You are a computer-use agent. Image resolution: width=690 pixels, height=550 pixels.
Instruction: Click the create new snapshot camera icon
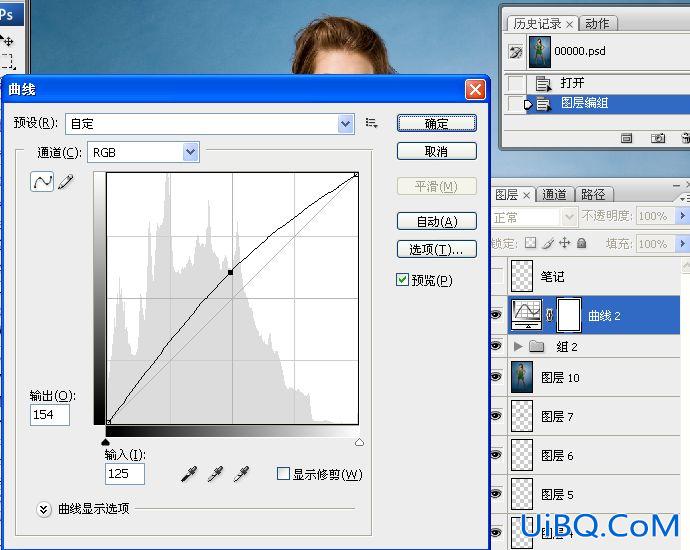[657, 139]
